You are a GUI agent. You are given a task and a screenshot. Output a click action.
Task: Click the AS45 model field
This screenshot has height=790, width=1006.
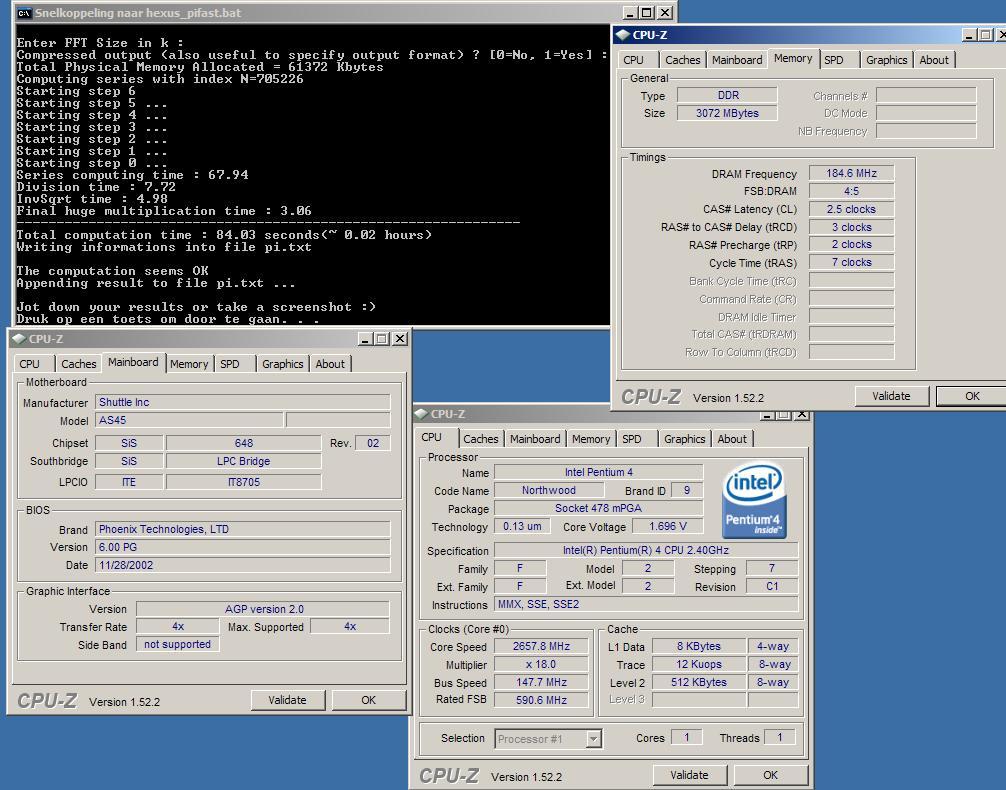click(x=189, y=420)
